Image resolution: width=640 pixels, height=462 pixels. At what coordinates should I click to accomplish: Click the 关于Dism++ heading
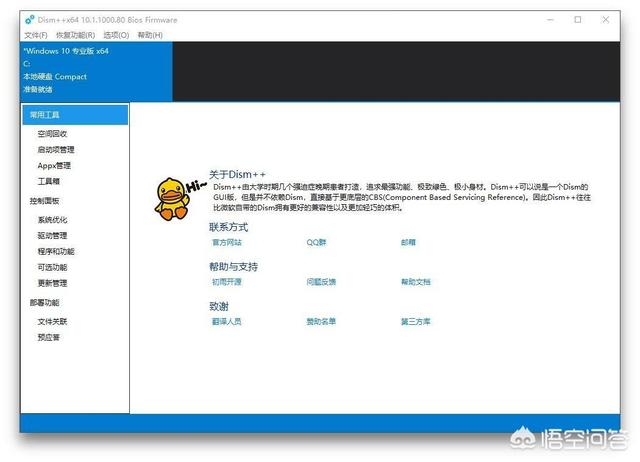[x=237, y=175]
